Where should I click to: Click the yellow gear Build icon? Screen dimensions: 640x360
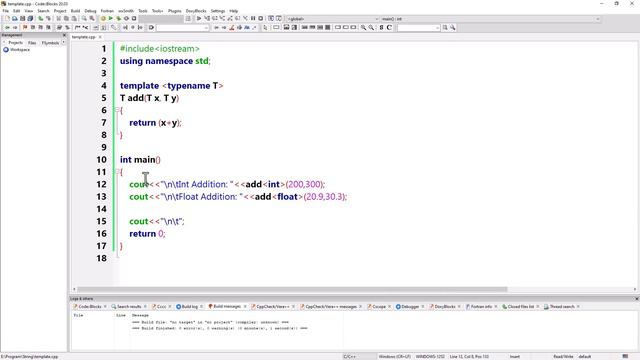point(103,19)
